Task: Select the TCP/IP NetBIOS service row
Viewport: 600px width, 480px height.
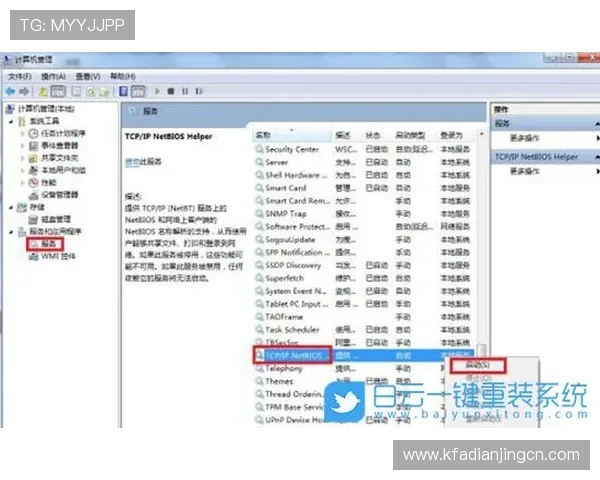Action: click(364, 356)
